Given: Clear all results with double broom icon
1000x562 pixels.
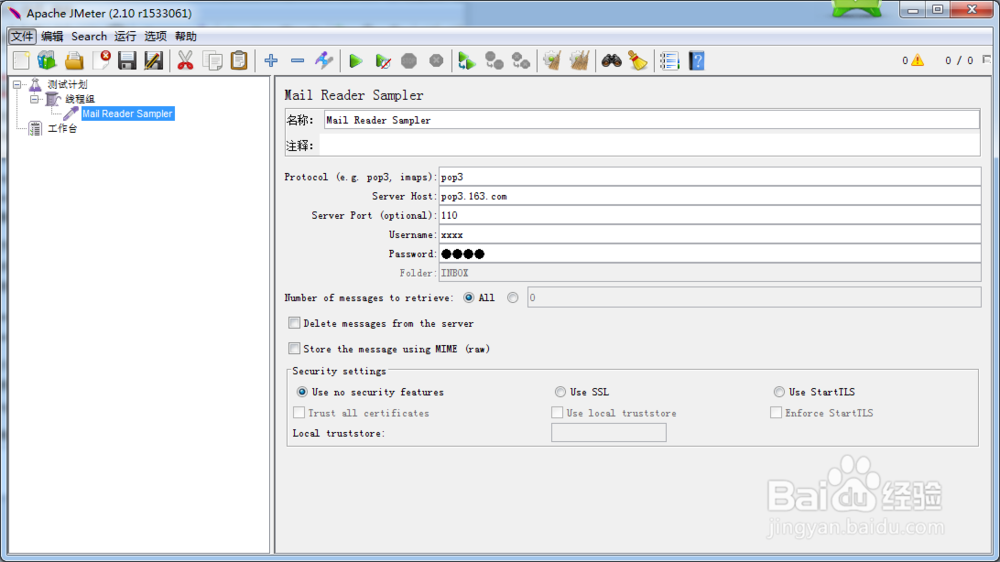Looking at the screenshot, I should [x=579, y=61].
